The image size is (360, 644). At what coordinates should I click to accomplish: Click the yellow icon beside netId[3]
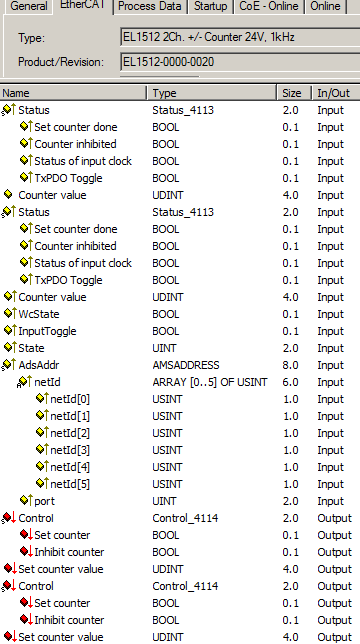click(x=42, y=450)
